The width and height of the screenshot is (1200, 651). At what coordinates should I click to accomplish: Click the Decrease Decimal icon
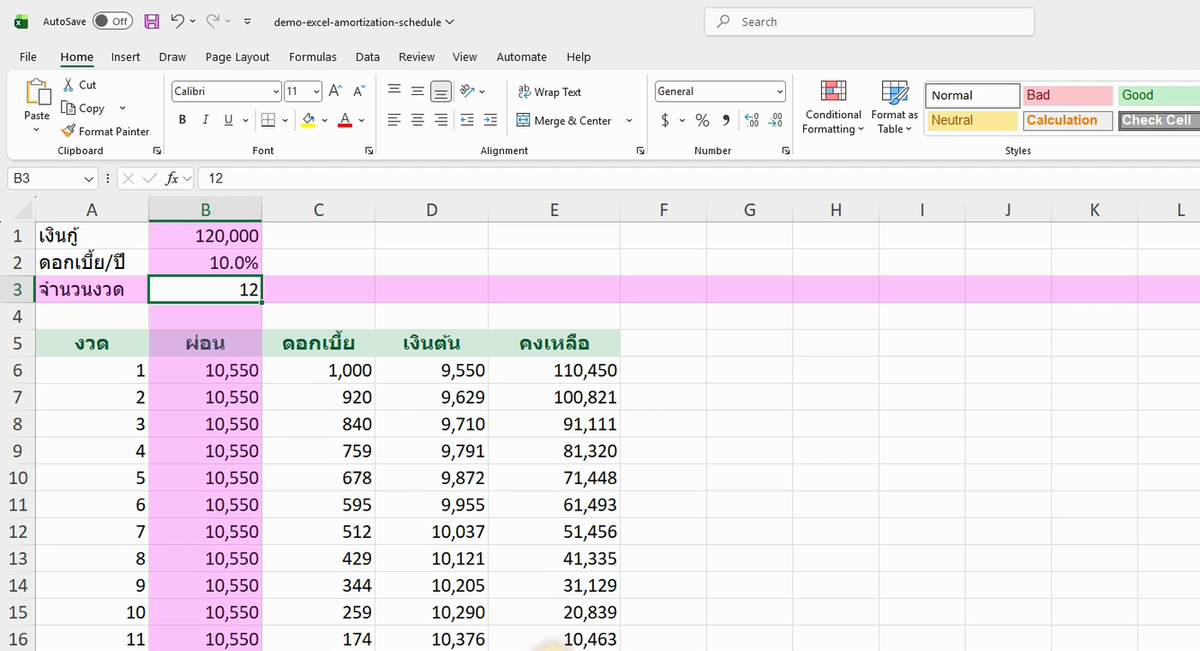click(775, 120)
